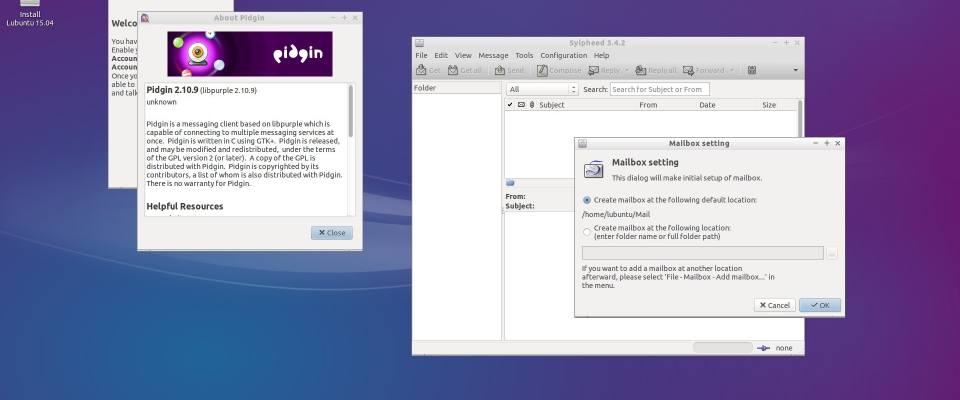The height and width of the screenshot is (400, 960).
Task: Click the Pidgin logo banner image
Action: (250, 54)
